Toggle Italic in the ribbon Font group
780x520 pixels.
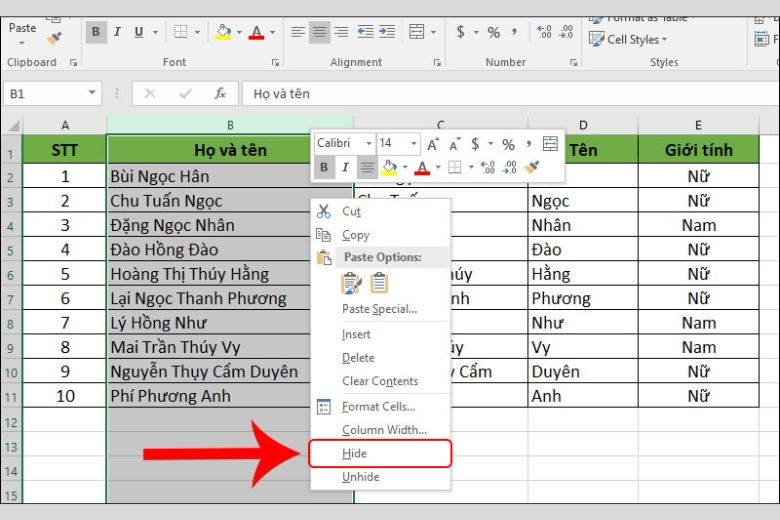coord(117,32)
